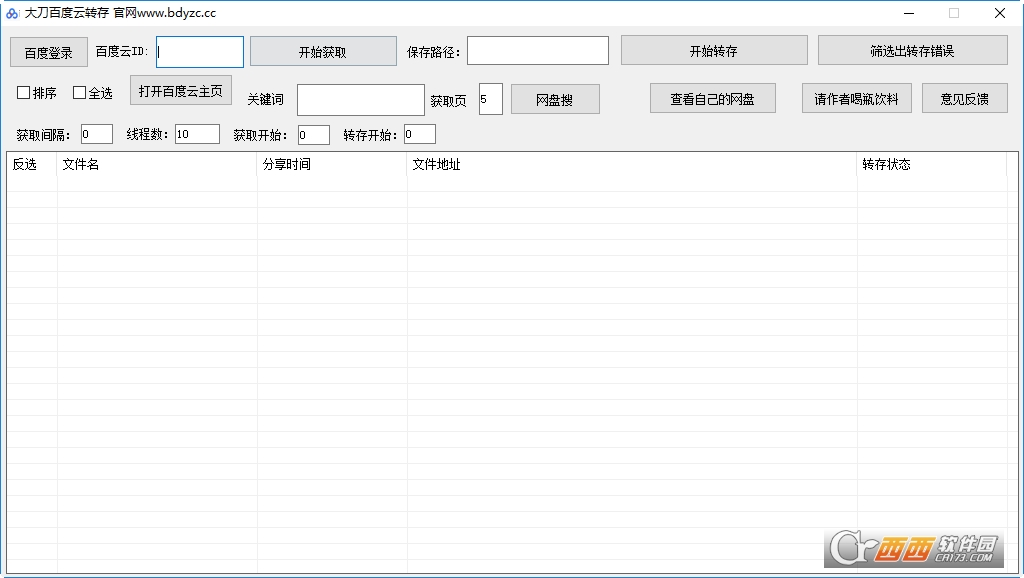The height and width of the screenshot is (578, 1024).
Task: Click the 反选 column header
Action: pos(32,165)
